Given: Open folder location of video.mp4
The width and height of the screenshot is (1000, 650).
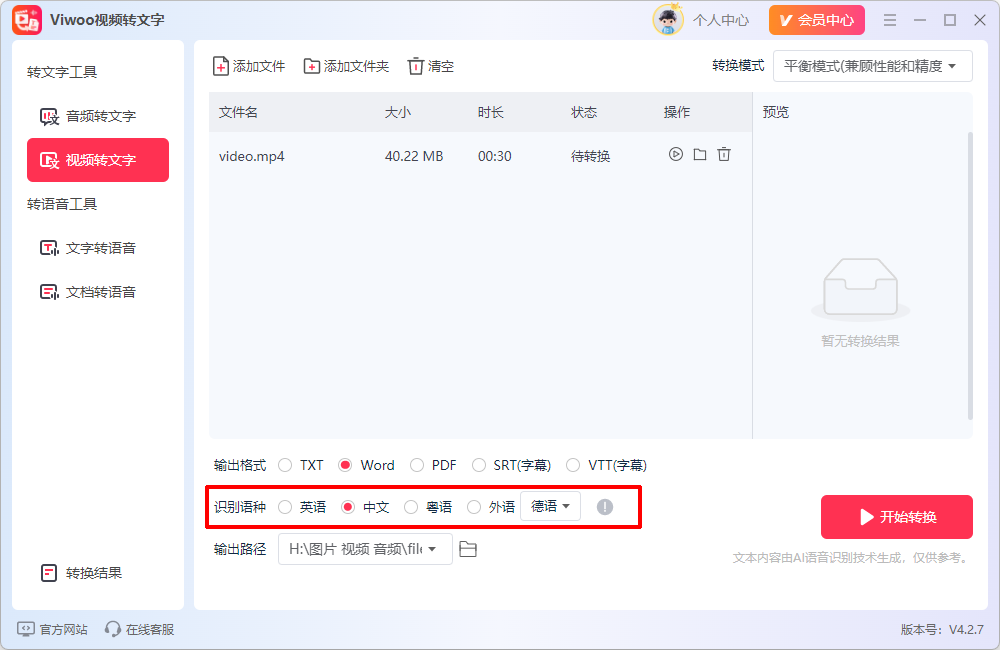Looking at the screenshot, I should pos(700,154).
